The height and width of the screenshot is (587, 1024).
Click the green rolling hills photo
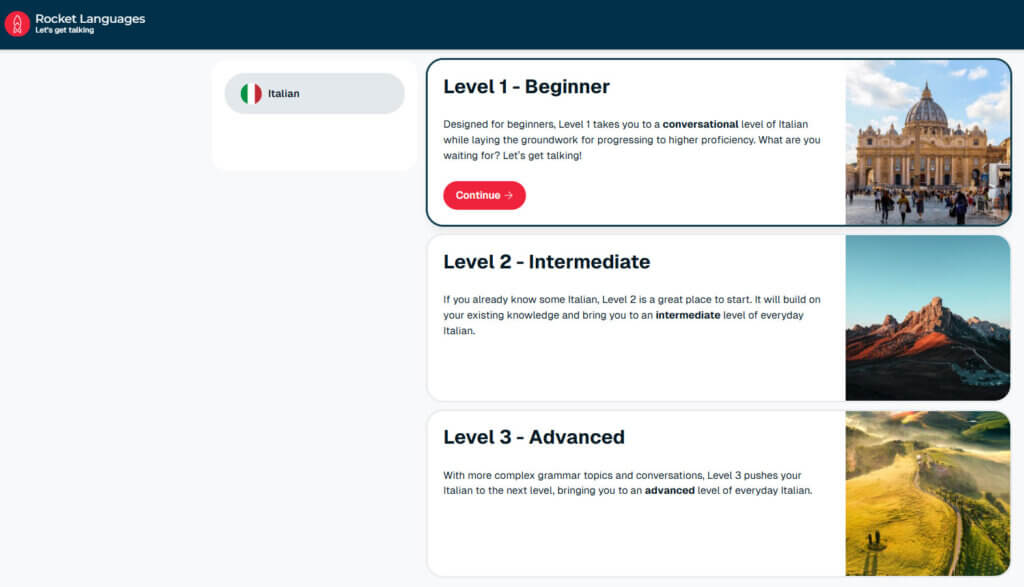pyautogui.click(x=927, y=493)
